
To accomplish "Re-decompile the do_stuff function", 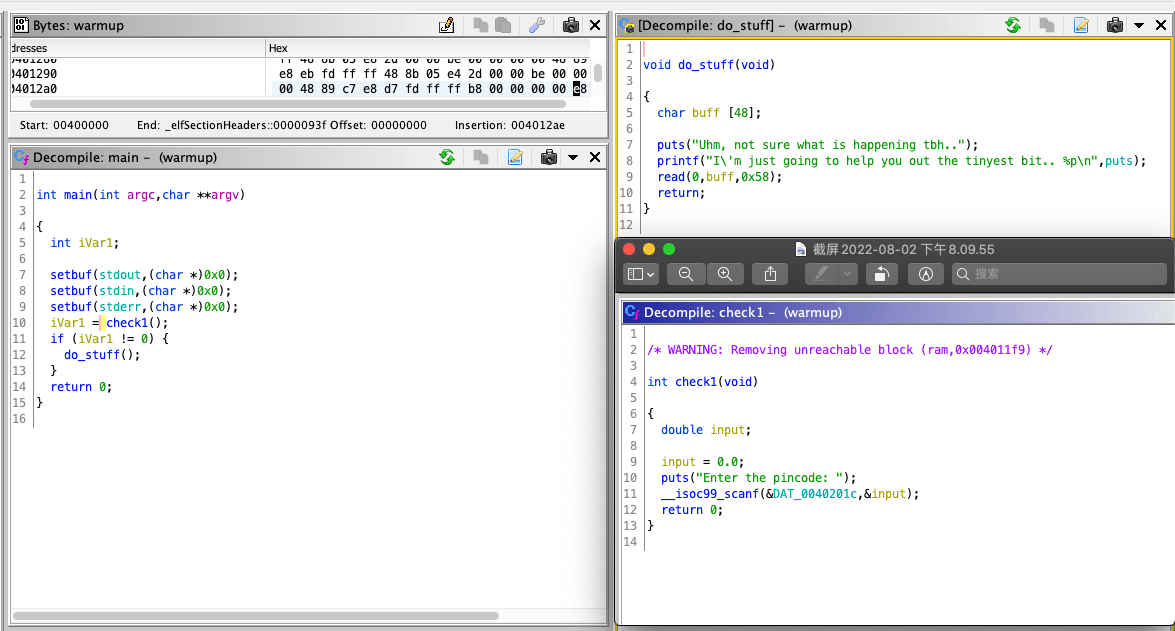I will click(1013, 25).
